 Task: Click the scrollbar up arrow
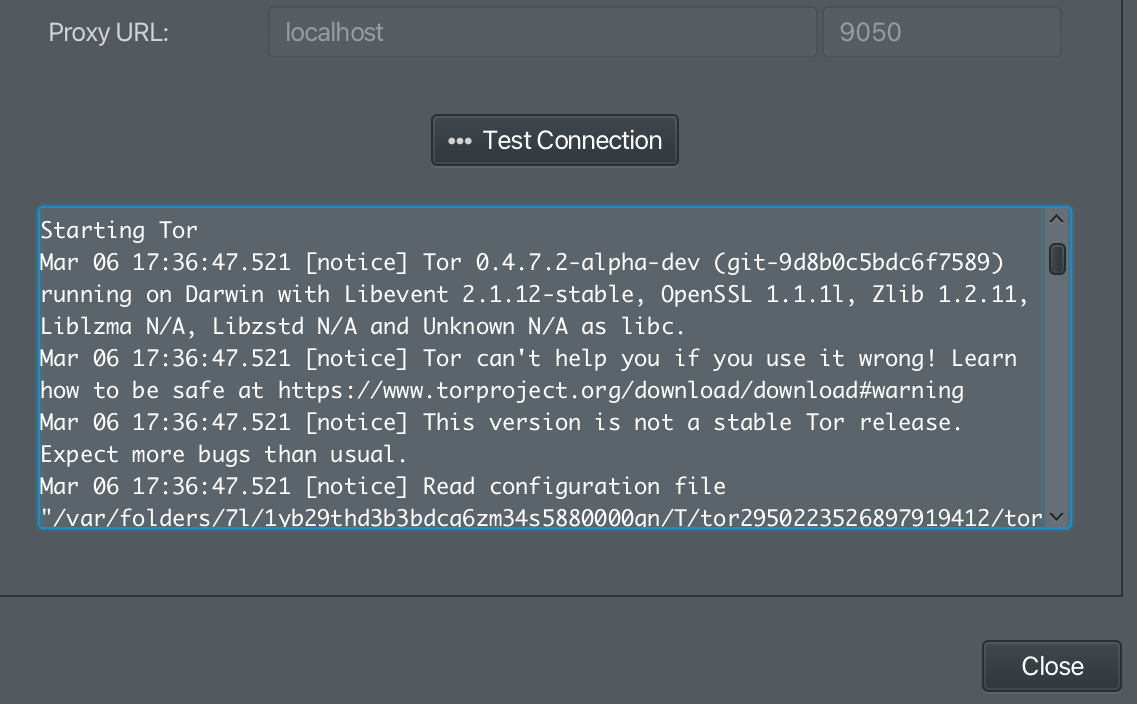pos(1055,219)
